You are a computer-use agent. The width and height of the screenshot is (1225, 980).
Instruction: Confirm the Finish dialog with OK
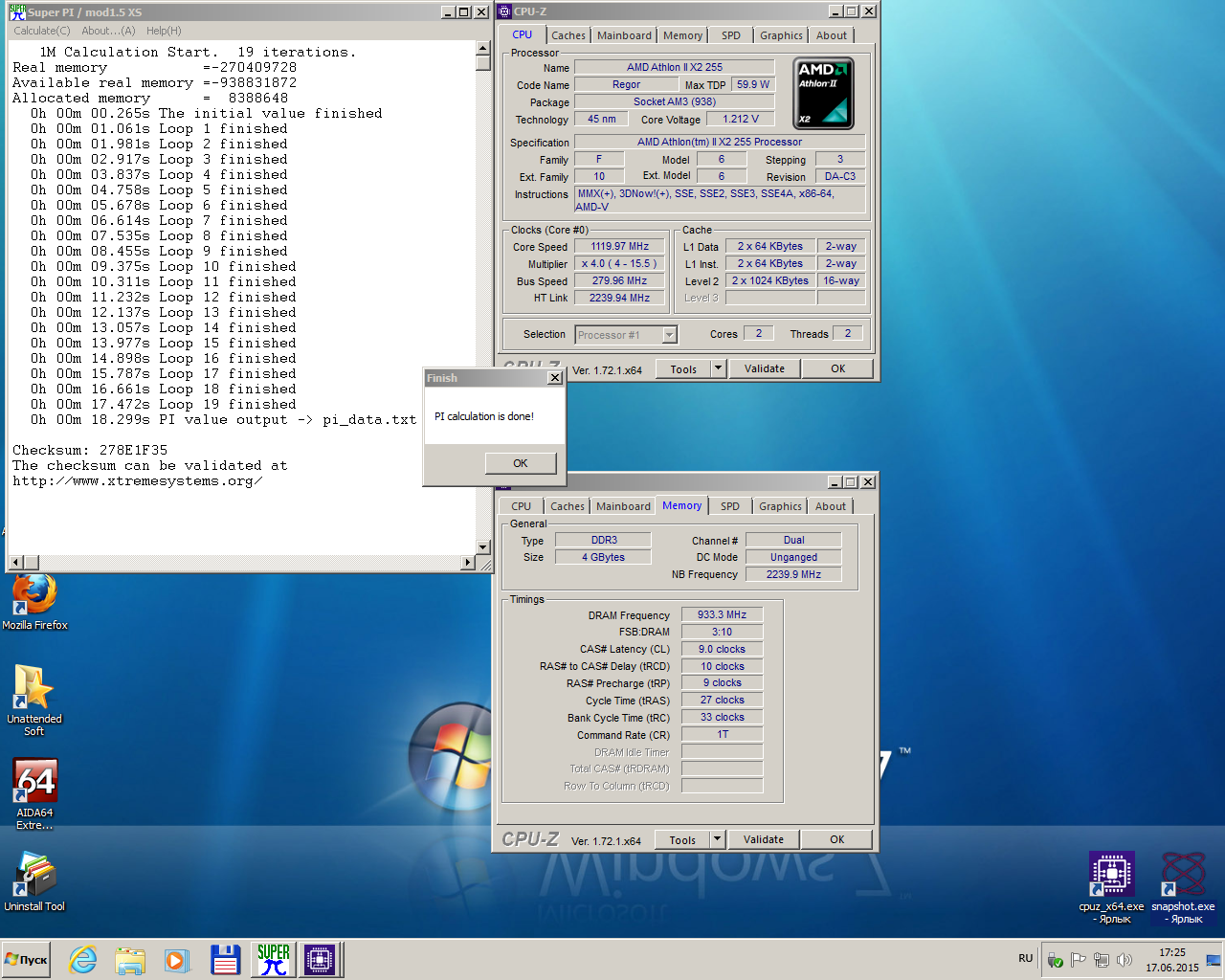521,463
